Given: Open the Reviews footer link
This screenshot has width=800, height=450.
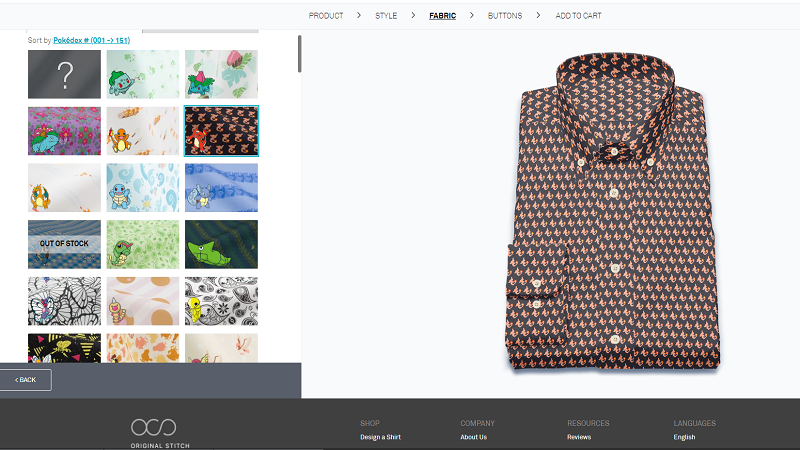Looking at the screenshot, I should click(x=579, y=437).
